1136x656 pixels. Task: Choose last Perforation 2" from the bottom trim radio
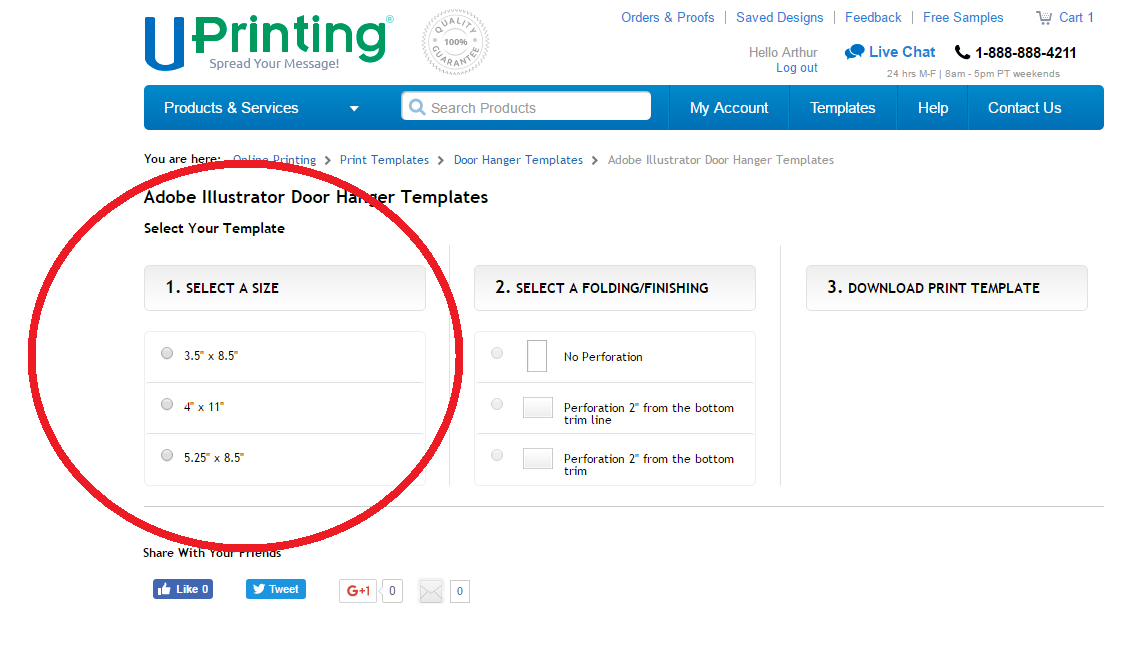tap(497, 455)
